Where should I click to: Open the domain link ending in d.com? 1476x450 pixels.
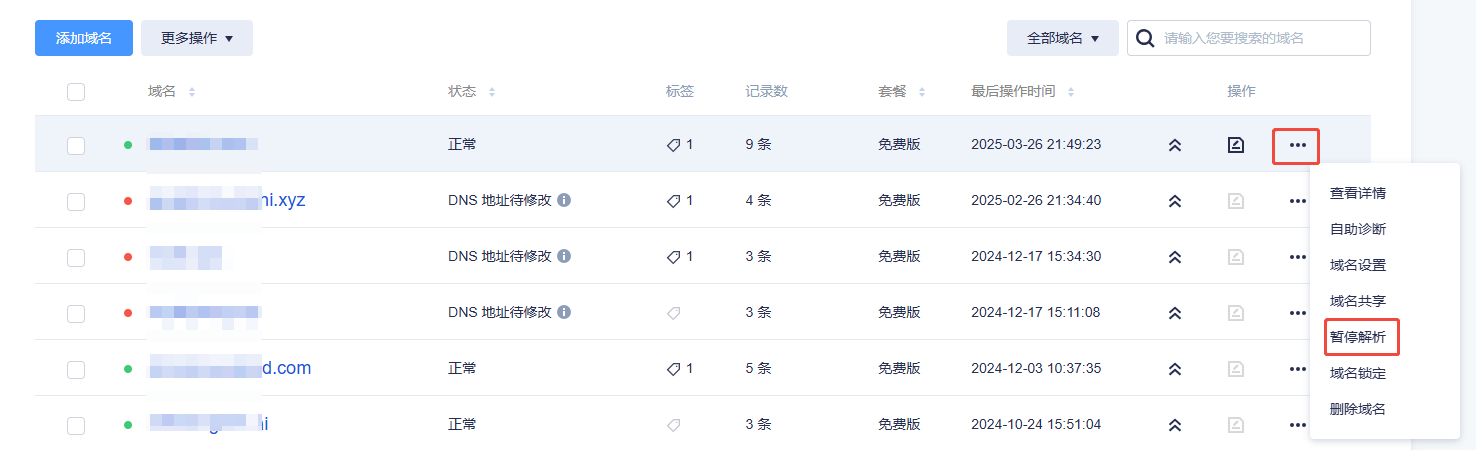coord(230,368)
